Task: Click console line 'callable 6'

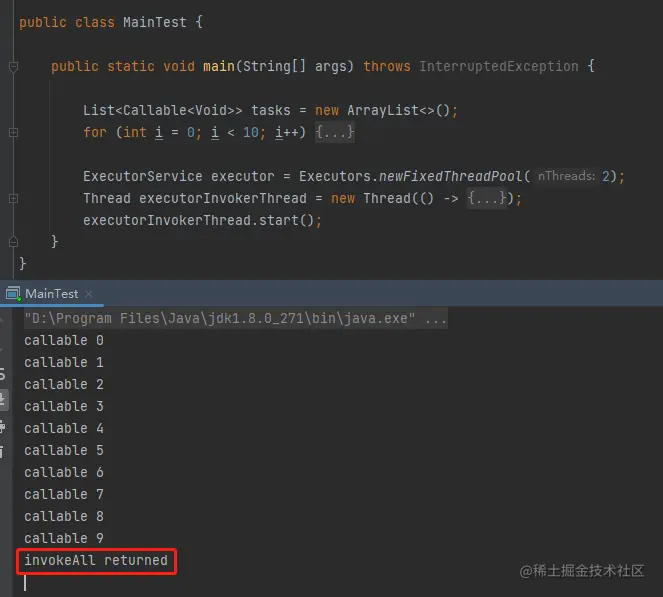Action: [64, 472]
